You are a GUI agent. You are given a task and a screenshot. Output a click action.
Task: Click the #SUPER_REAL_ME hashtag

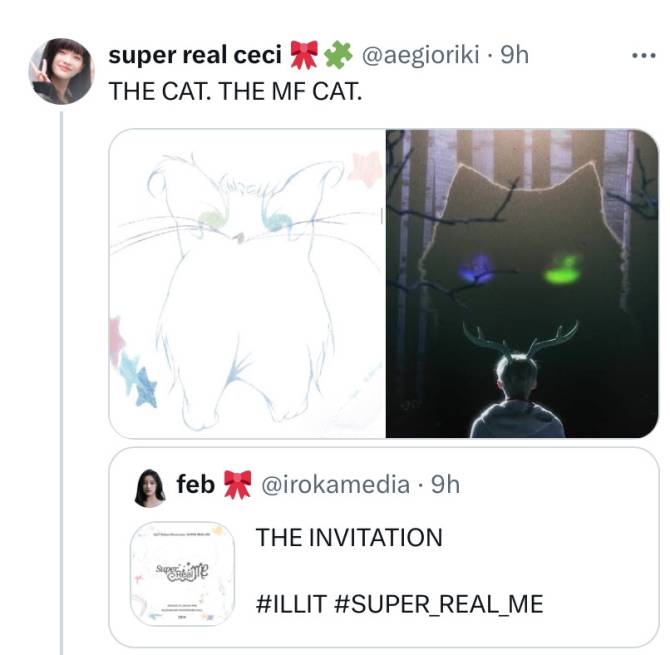pyautogui.click(x=440, y=604)
